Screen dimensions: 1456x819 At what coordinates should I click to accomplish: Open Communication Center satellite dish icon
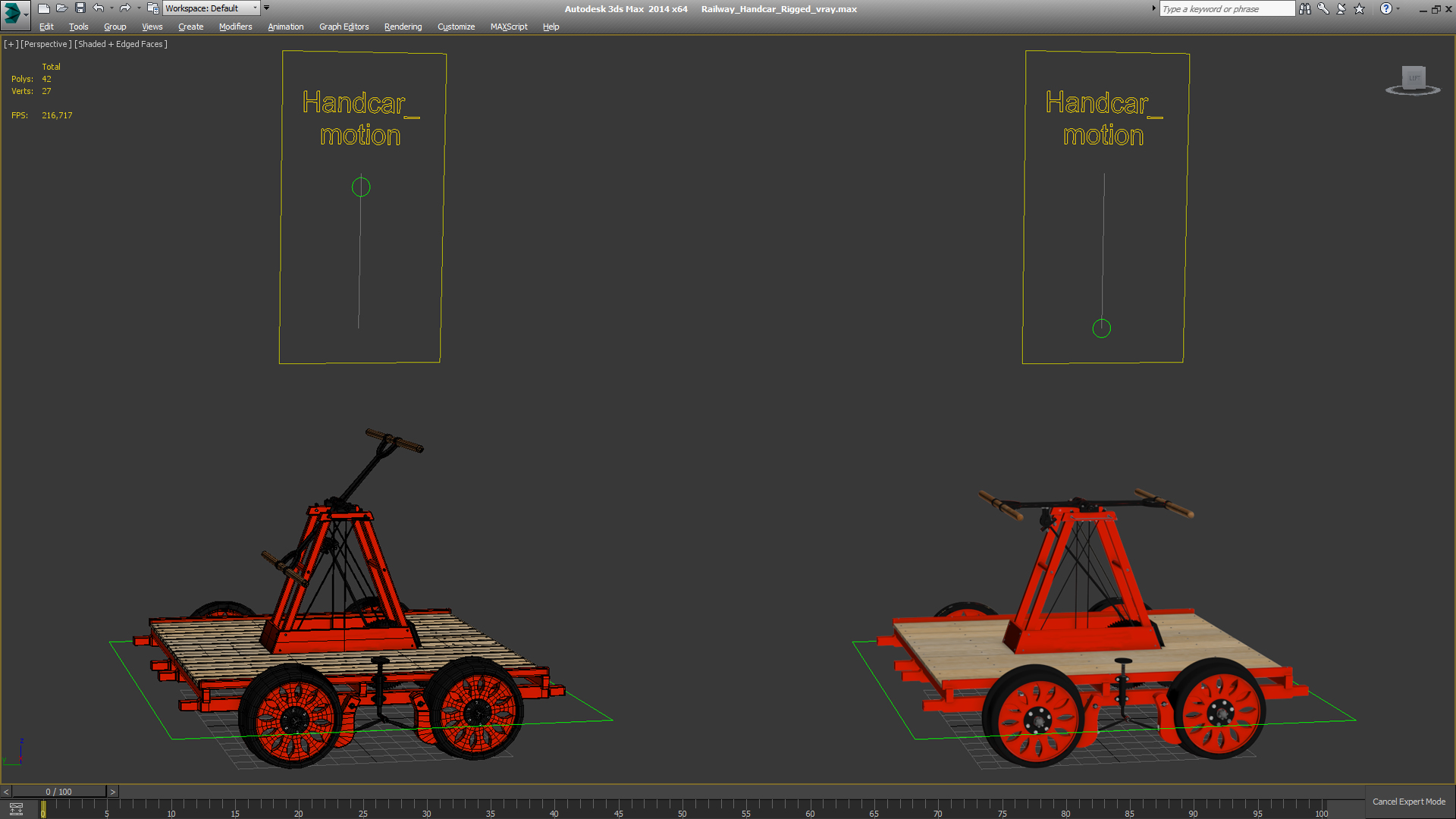pyautogui.click(x=1341, y=8)
